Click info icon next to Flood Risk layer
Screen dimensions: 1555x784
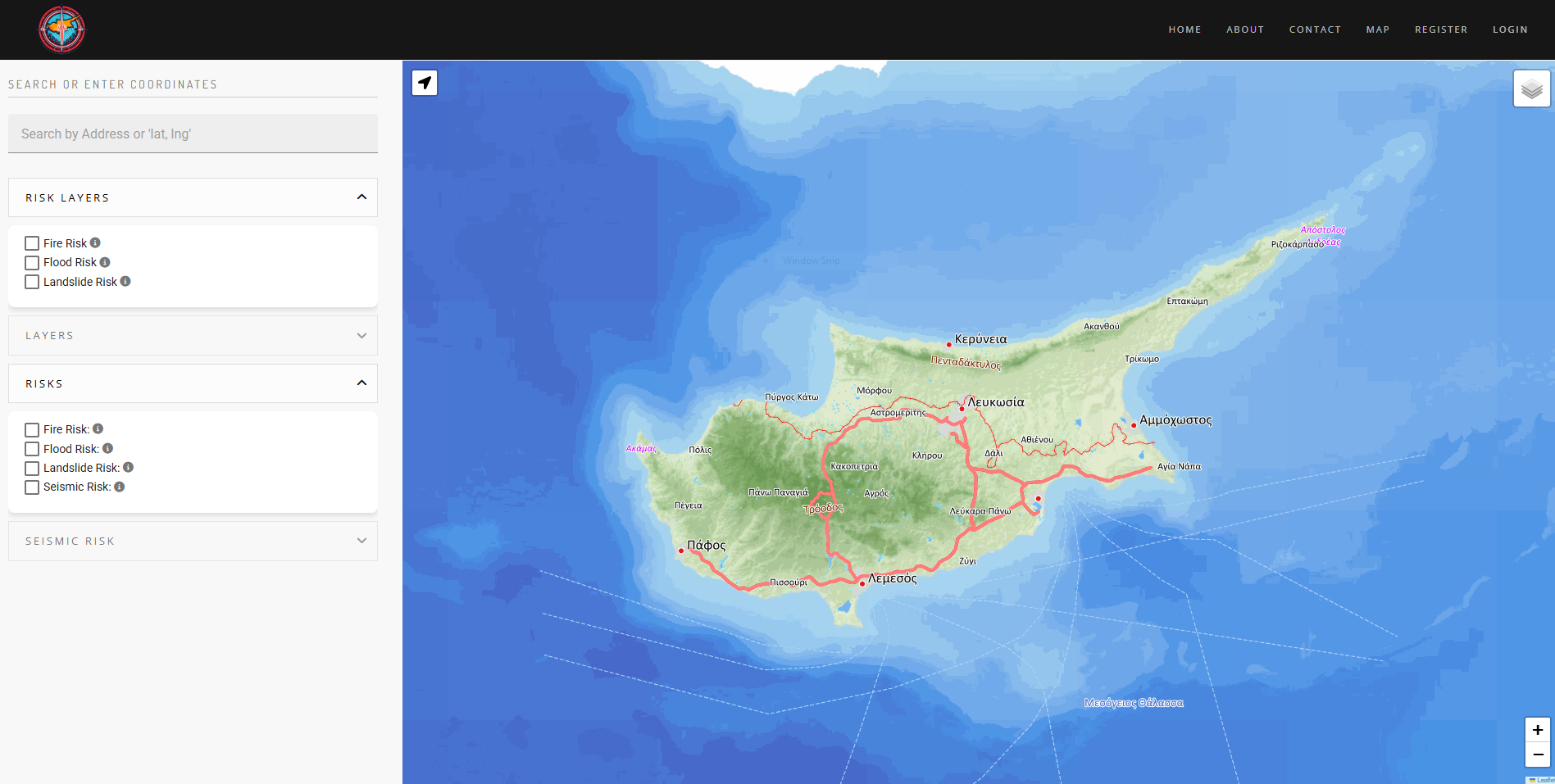[x=105, y=262]
